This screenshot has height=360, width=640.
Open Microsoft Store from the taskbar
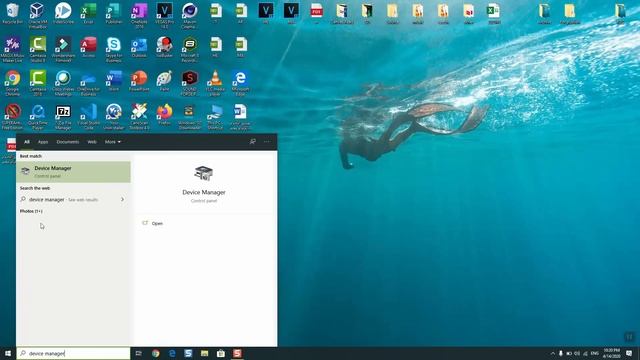click(x=221, y=353)
